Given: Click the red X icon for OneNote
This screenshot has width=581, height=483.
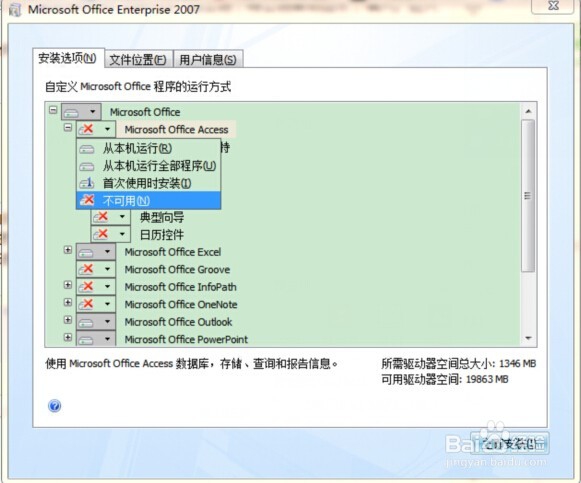Looking at the screenshot, I should pos(86,304).
